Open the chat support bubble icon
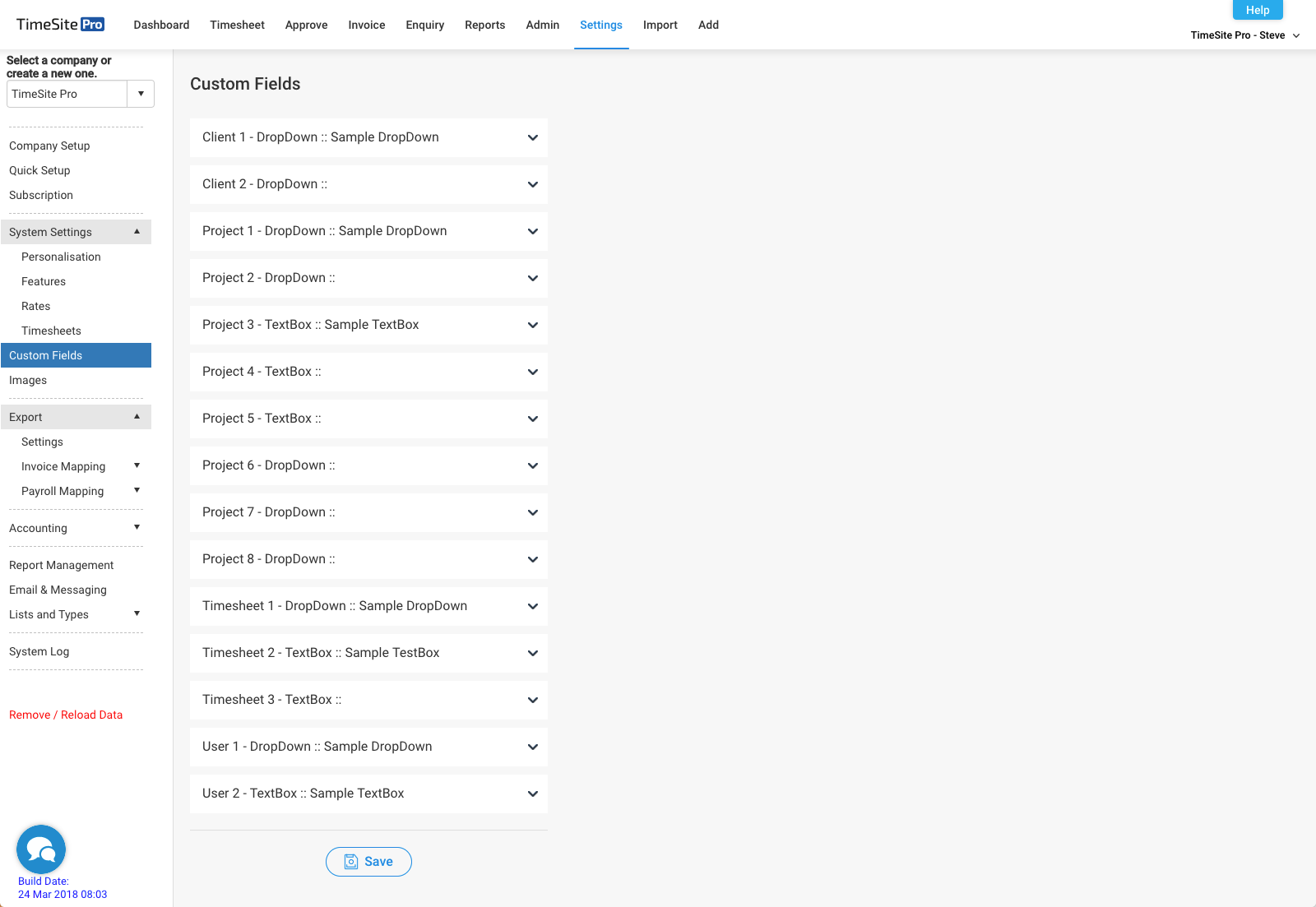Image resolution: width=1316 pixels, height=907 pixels. pyautogui.click(x=41, y=849)
